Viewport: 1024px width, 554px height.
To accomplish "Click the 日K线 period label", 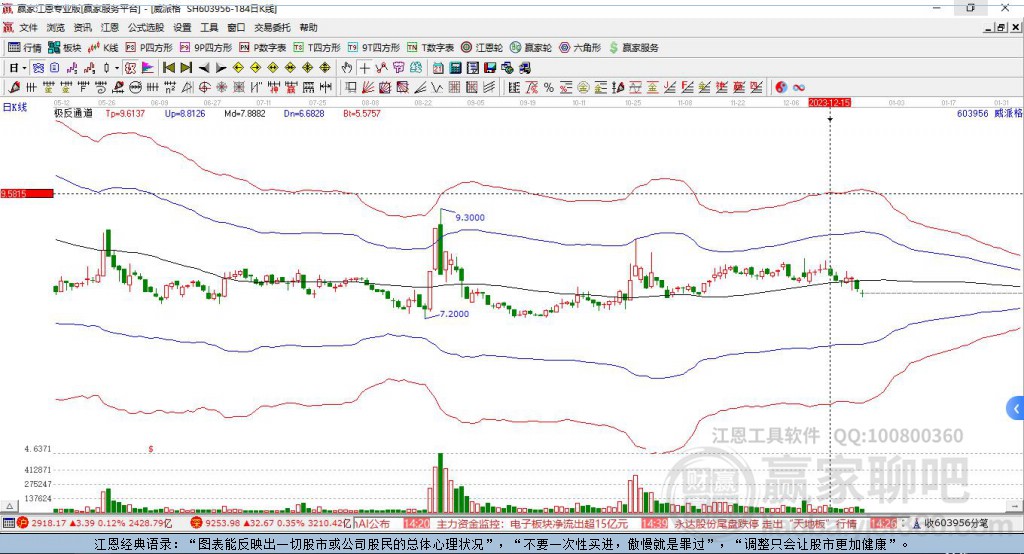I will pyautogui.click(x=15, y=107).
